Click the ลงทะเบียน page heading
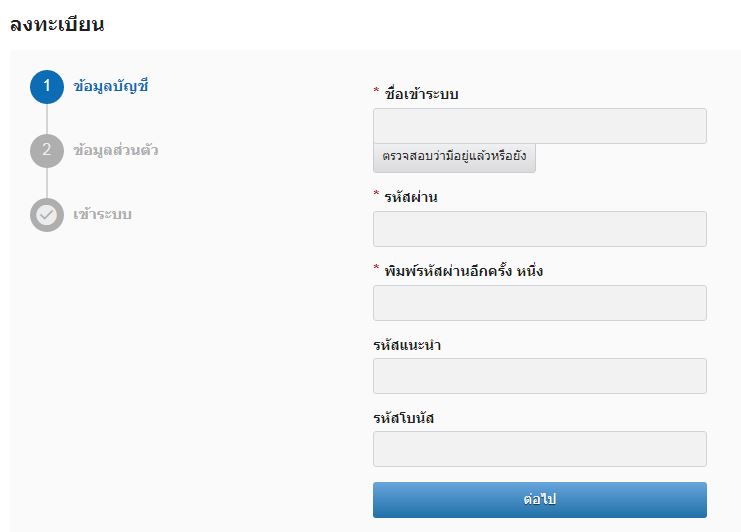 (x=57, y=24)
